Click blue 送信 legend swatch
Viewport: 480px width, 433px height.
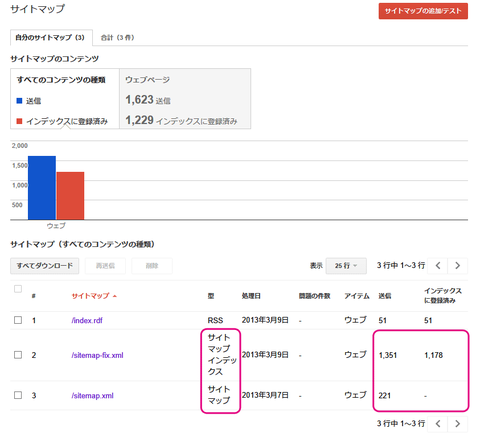19,101
